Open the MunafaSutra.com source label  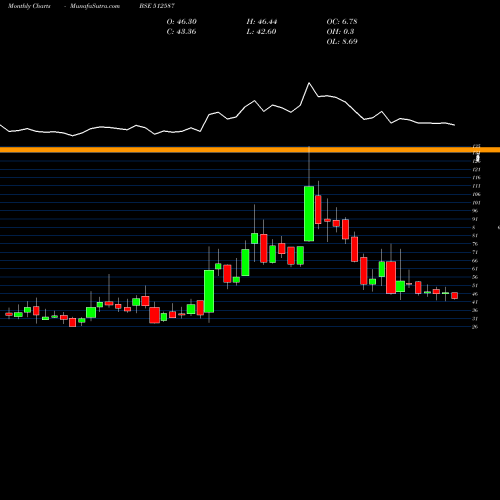point(95,6)
